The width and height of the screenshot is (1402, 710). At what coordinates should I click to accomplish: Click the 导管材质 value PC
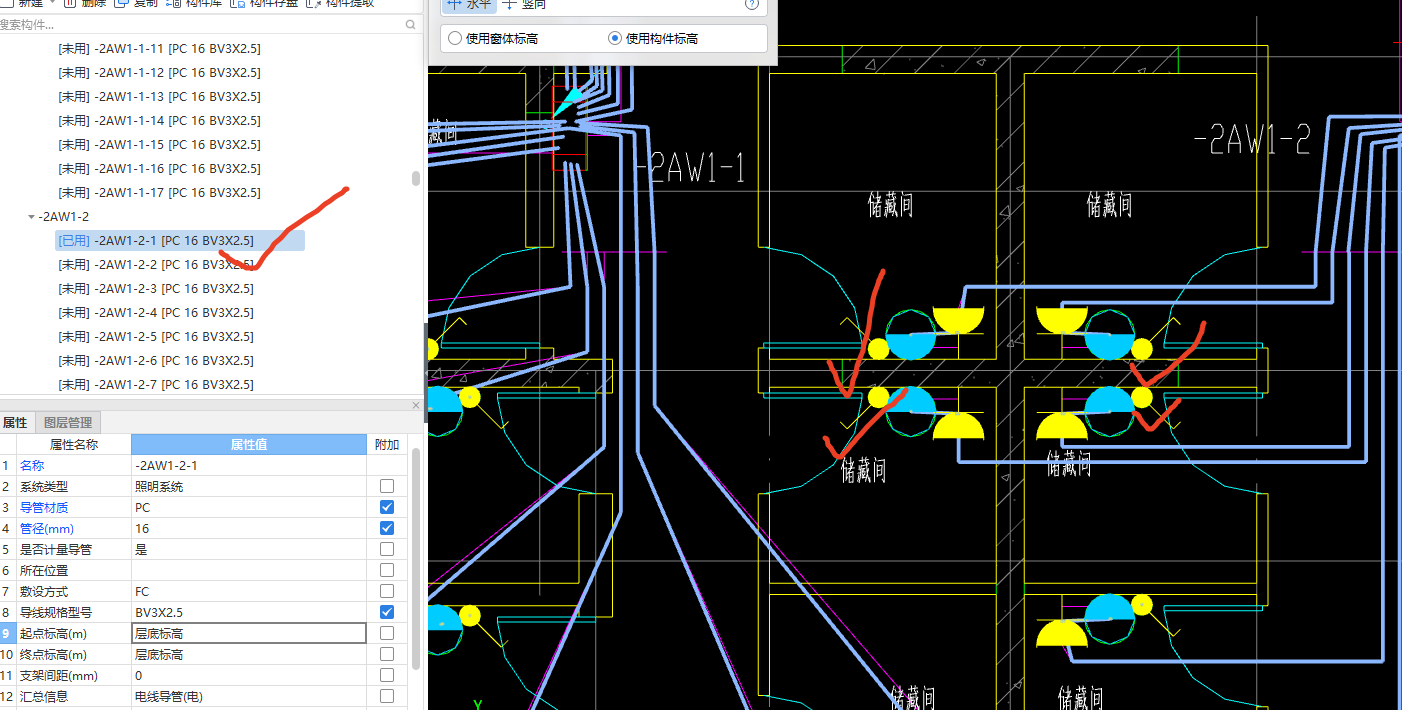coord(249,507)
